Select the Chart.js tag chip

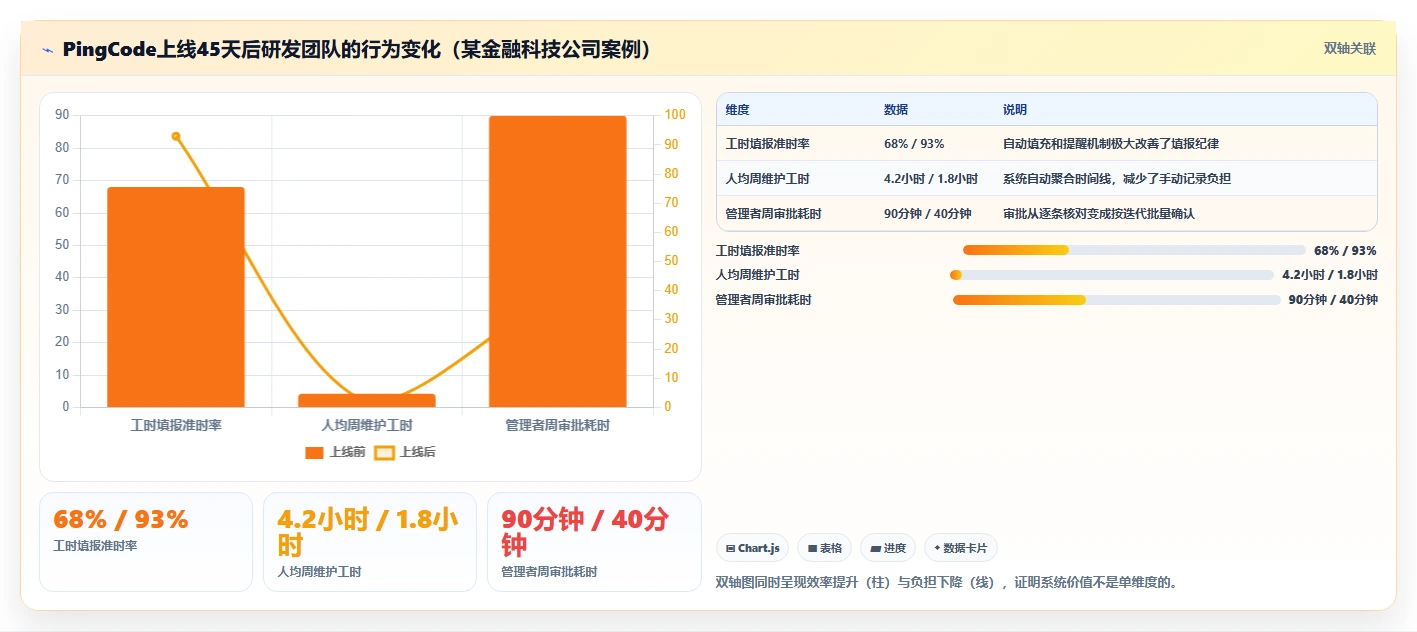point(752,548)
